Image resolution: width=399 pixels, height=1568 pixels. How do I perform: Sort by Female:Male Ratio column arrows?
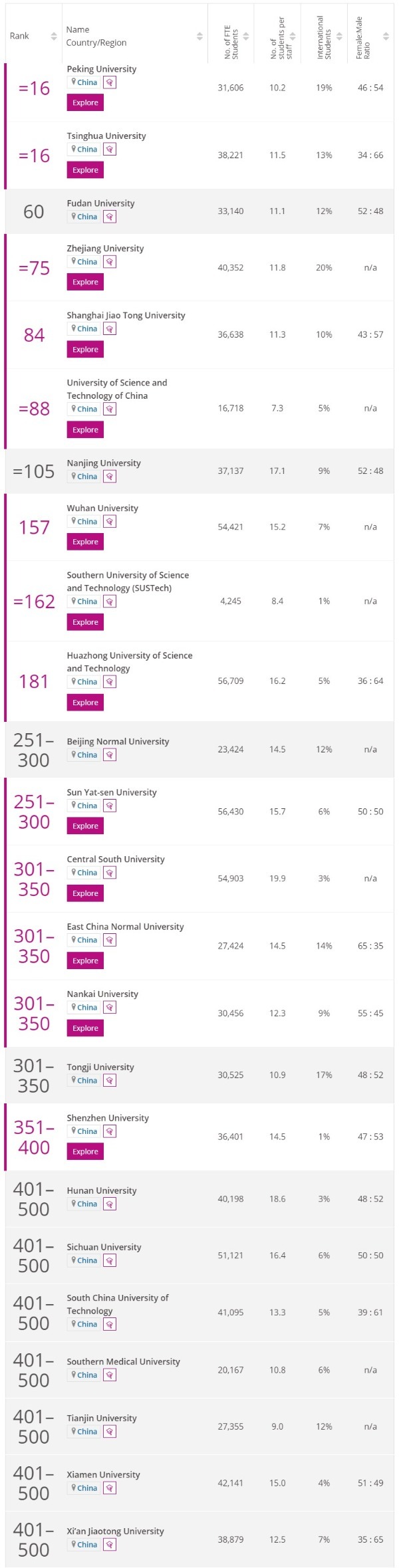tap(386, 37)
